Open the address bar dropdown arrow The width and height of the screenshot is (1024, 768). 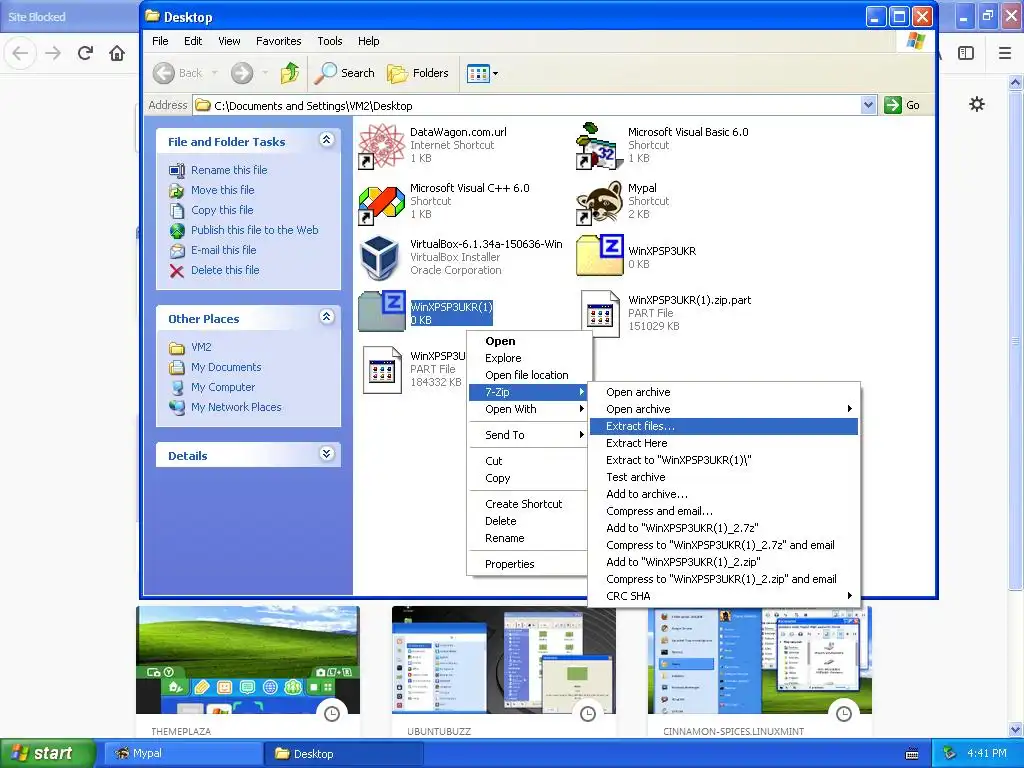click(868, 105)
